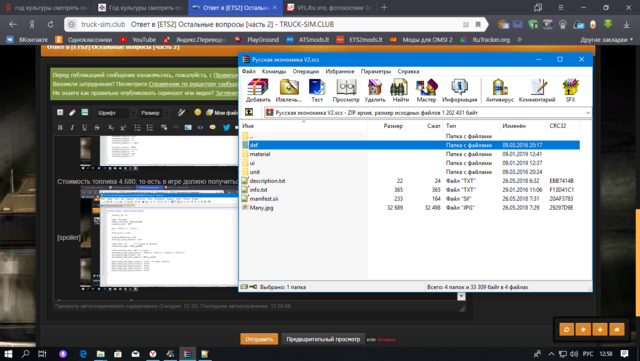Click the eraser remove-format icon
Viewport: 640px width, 361px height.
[x=72, y=112]
